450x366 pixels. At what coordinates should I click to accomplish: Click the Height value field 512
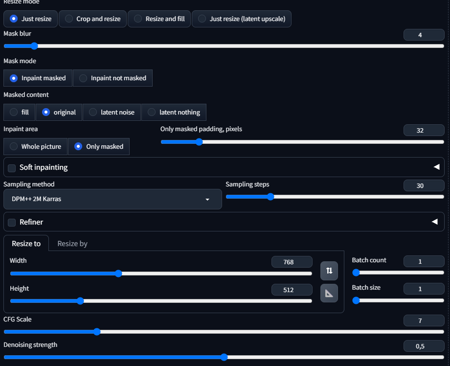pos(292,290)
